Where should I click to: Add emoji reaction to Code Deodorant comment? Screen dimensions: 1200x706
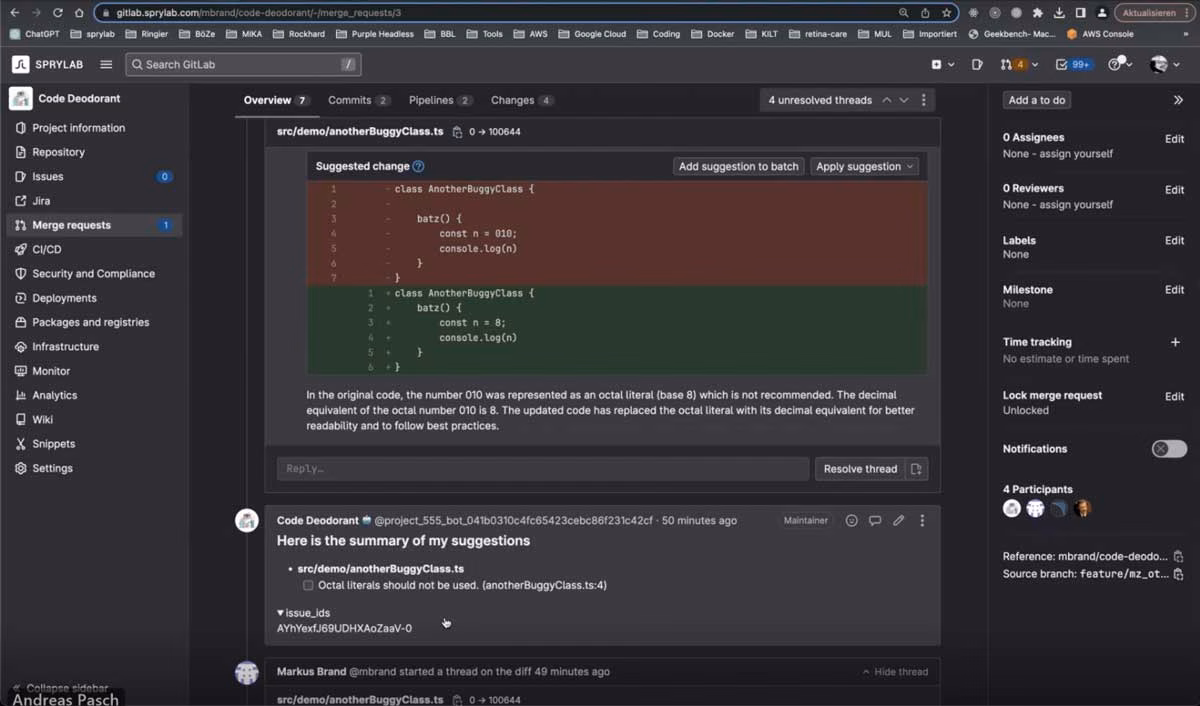(851, 520)
